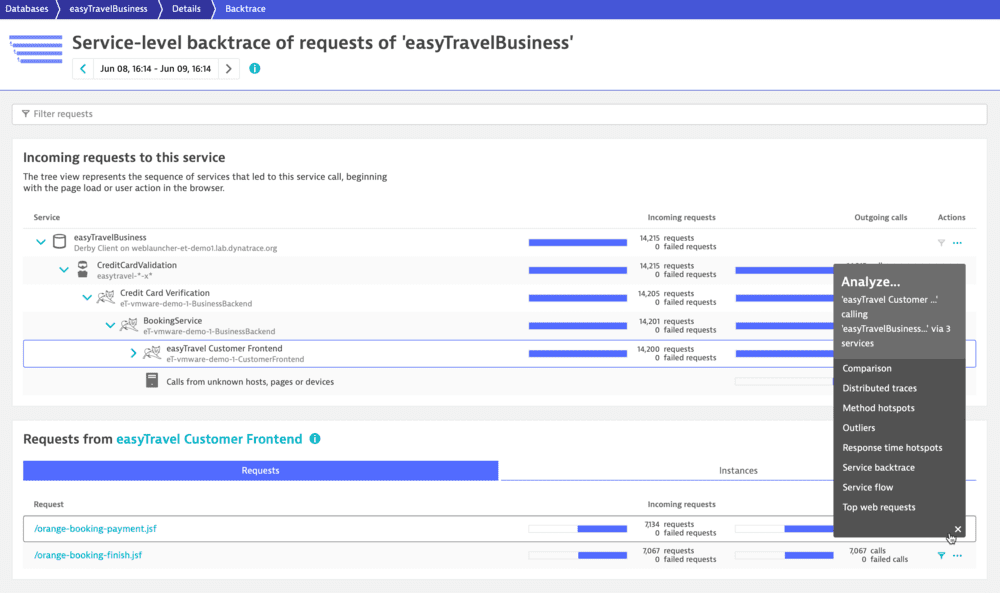Open the more actions menu for /orange-booking-finish.jsf
This screenshot has width=1000, height=593.
point(957,555)
